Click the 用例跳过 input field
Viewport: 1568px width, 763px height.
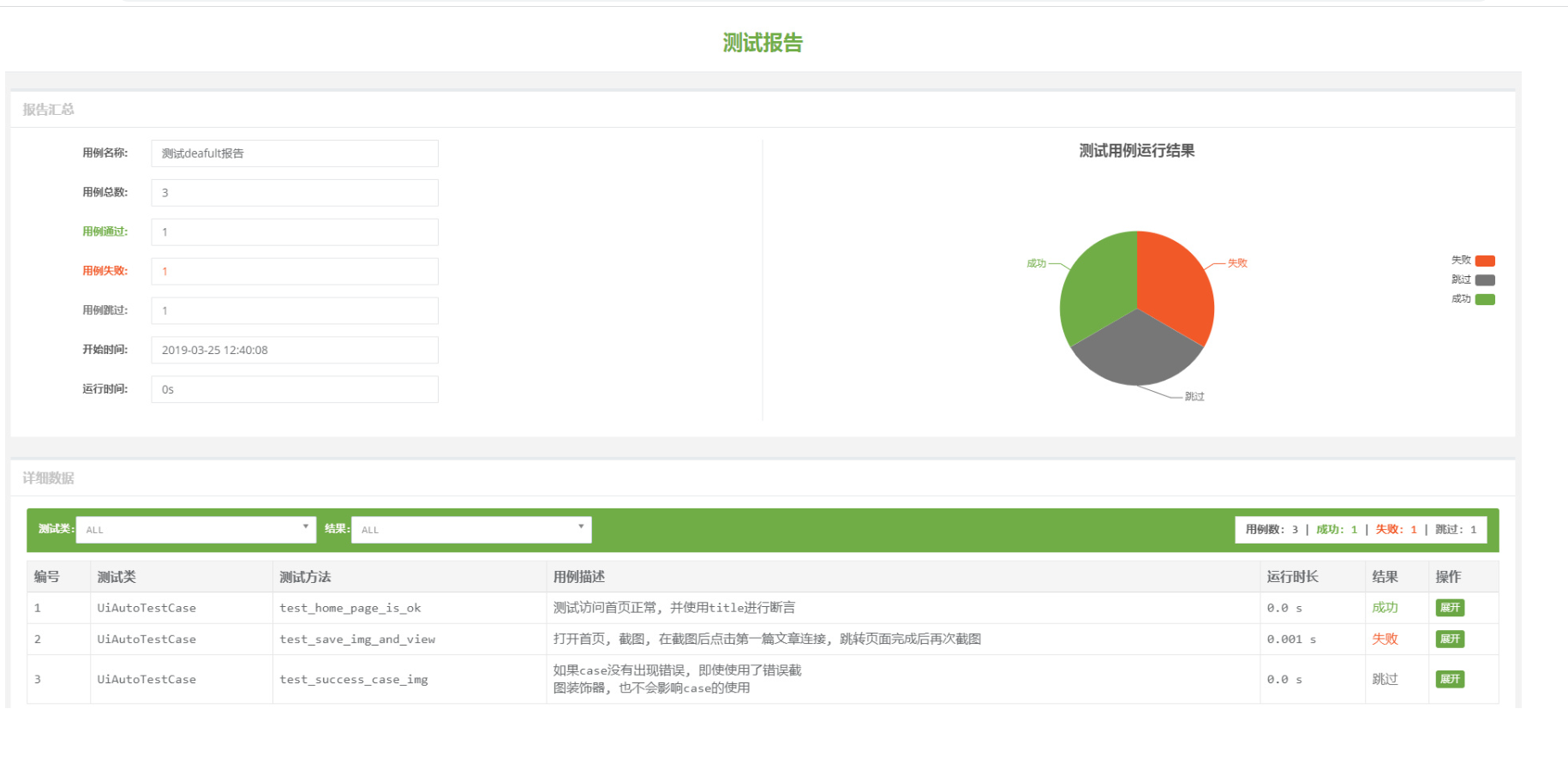pos(295,311)
